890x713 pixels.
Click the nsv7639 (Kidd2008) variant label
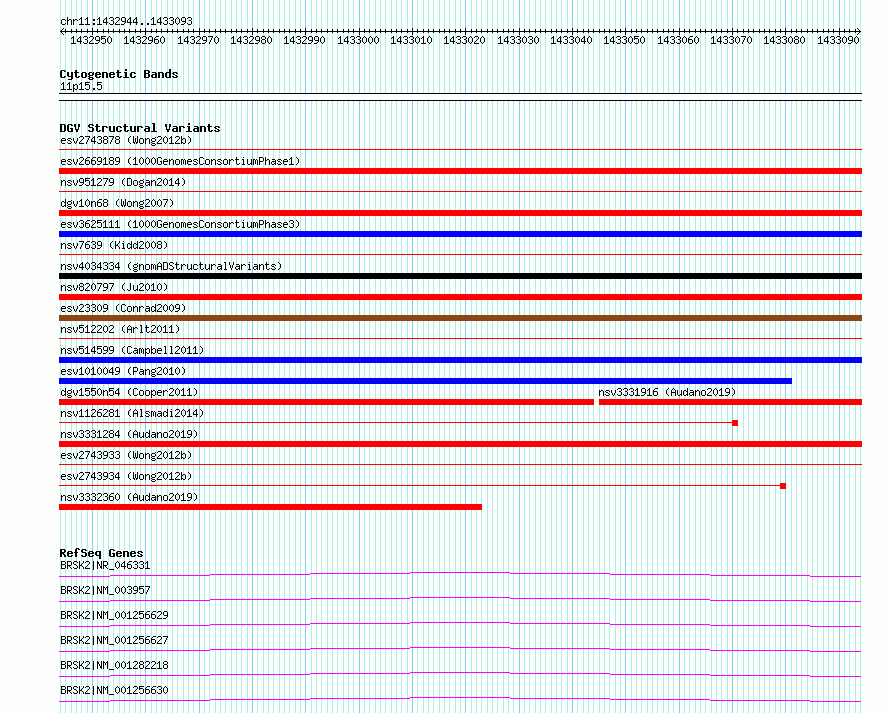point(114,245)
